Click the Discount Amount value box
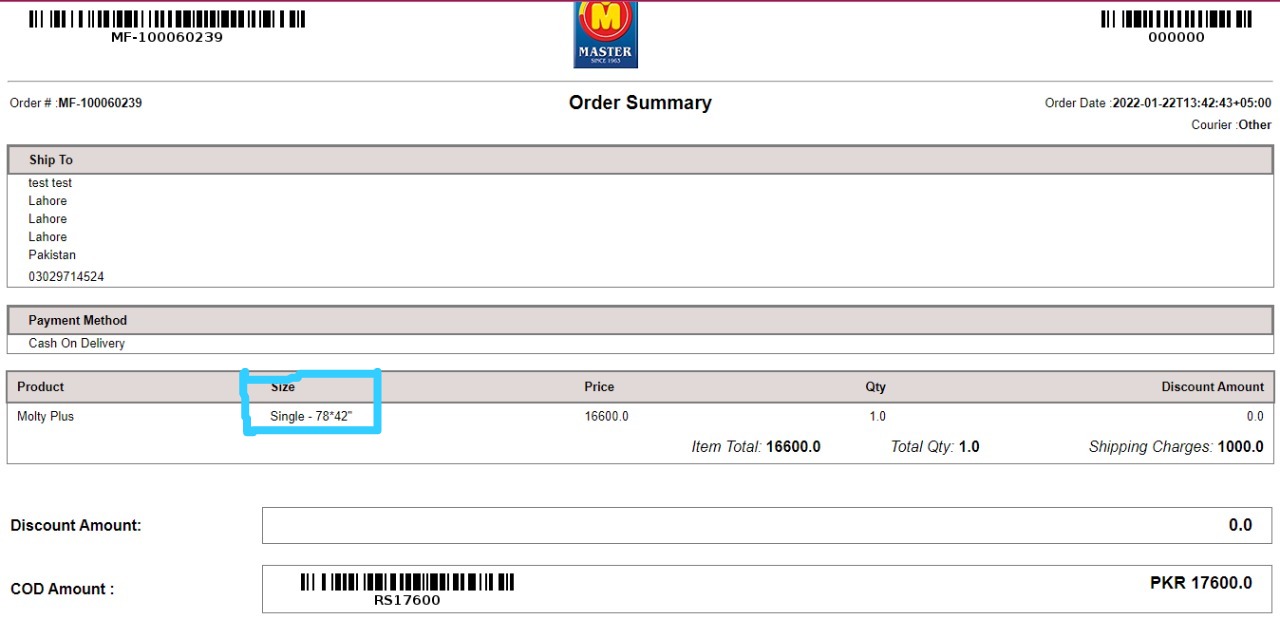Viewport: 1280px width, 619px height. pos(766,526)
